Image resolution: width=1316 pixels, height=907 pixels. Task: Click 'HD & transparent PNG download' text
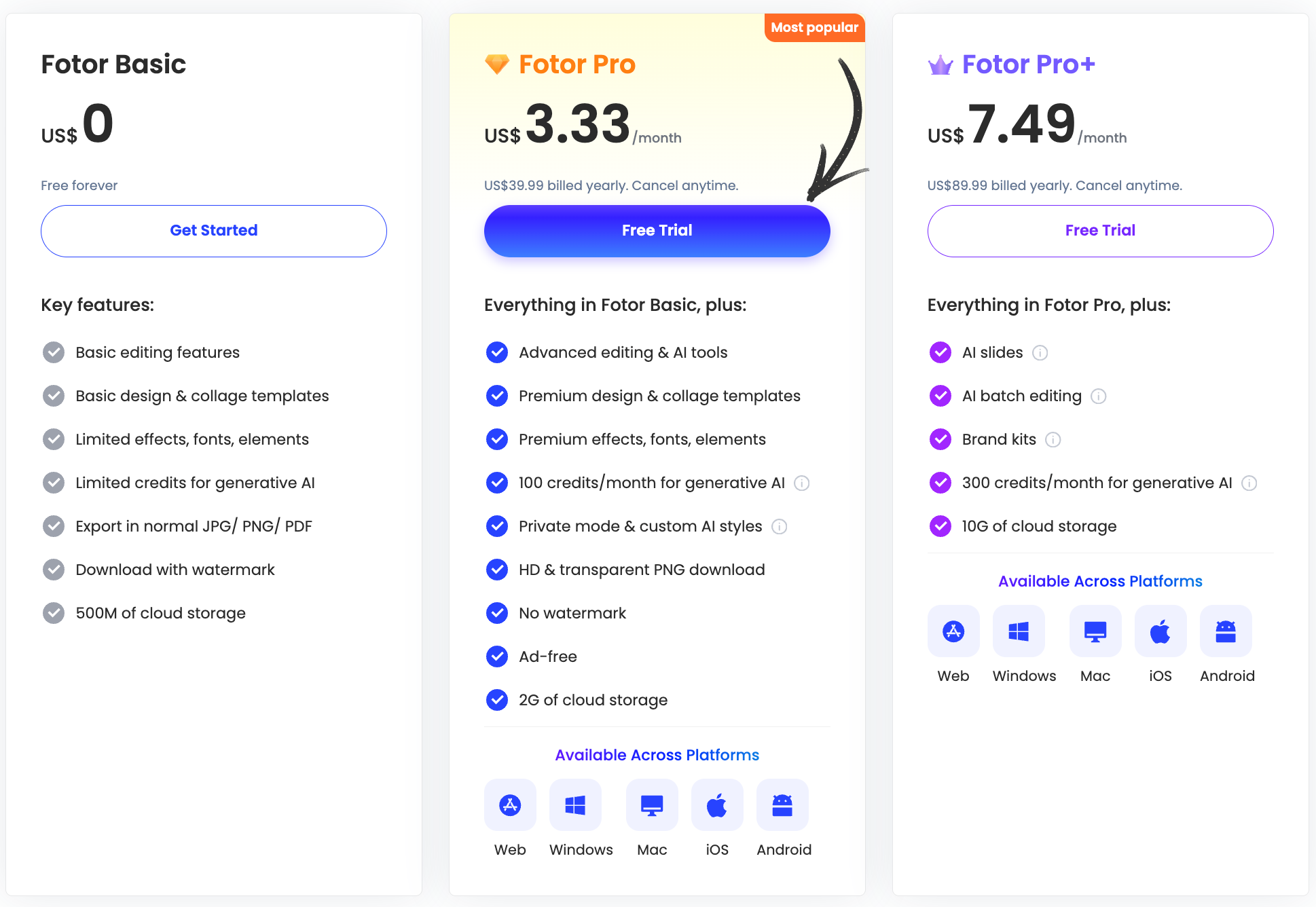tap(642, 570)
